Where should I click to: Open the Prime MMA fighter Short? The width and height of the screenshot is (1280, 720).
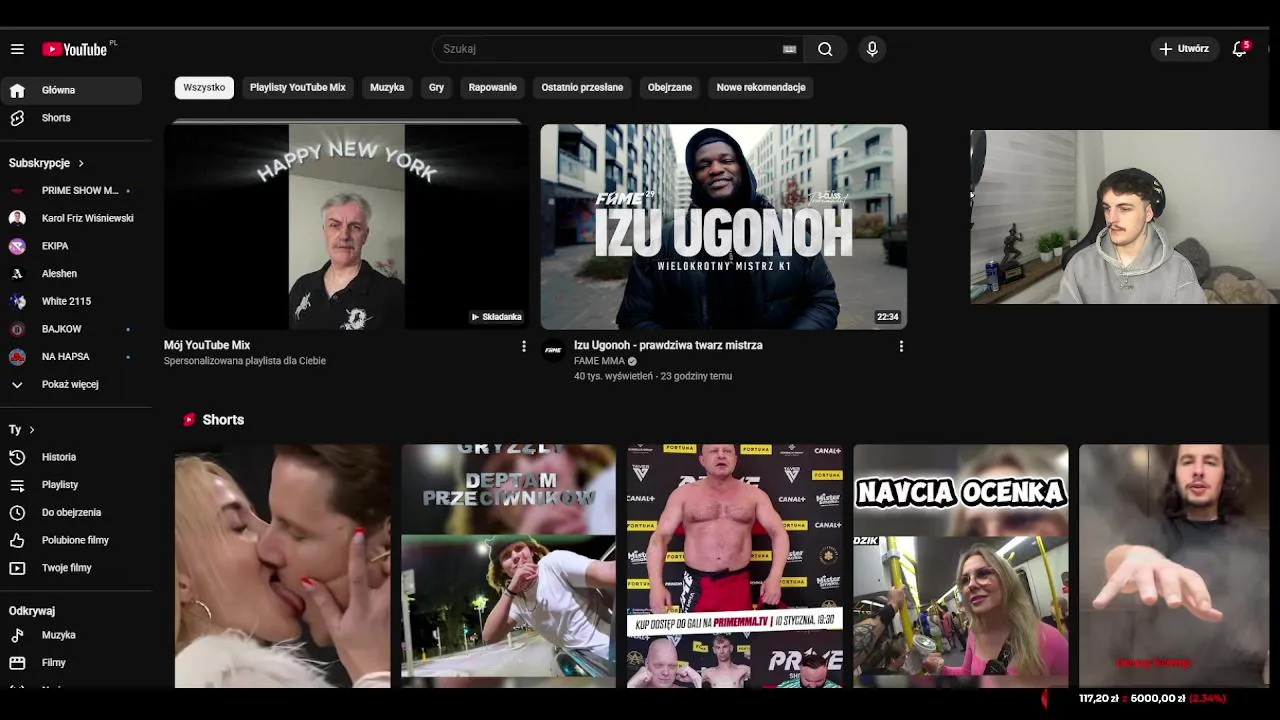(x=735, y=566)
